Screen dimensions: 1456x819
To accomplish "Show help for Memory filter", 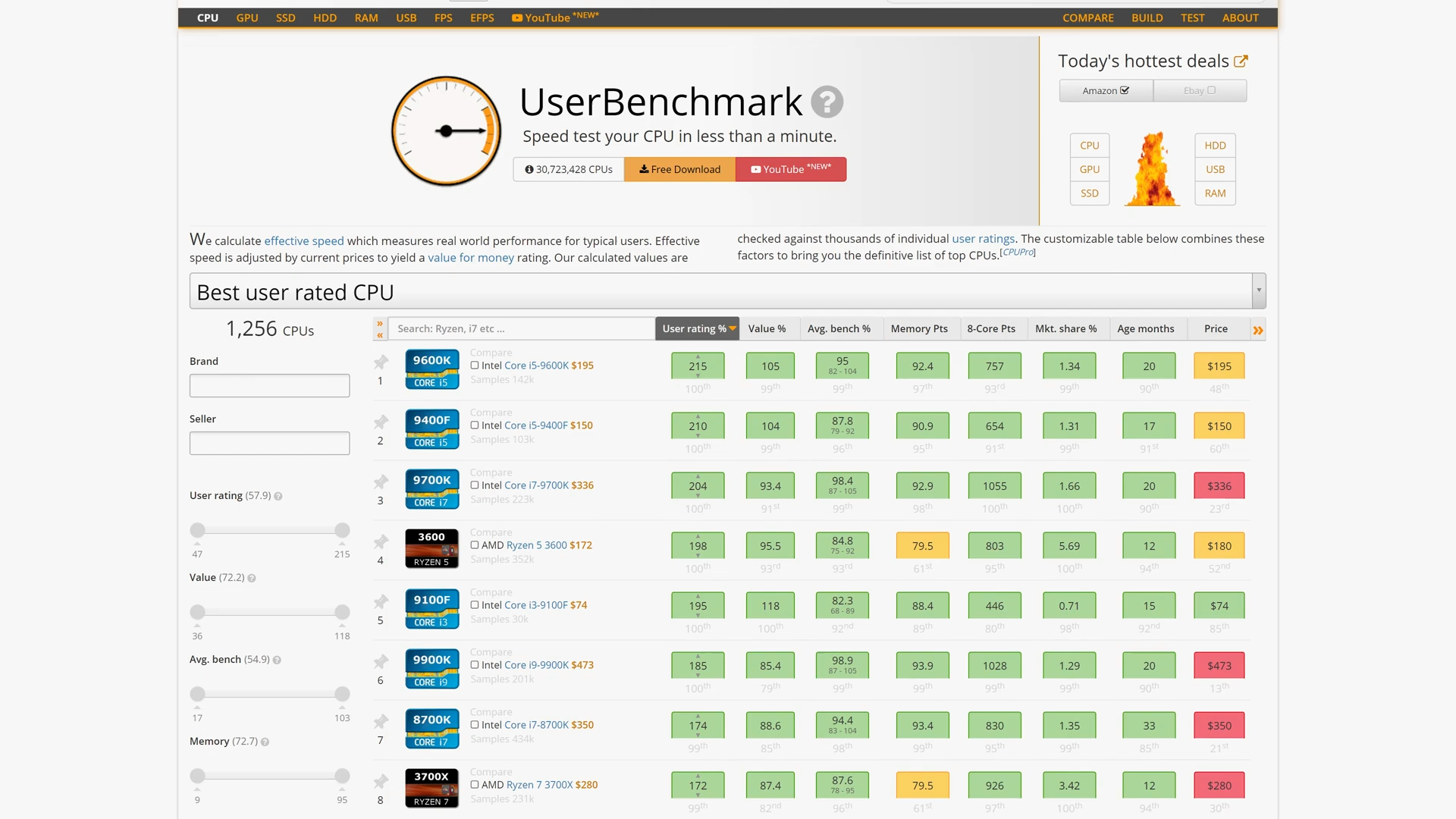I will click(265, 742).
